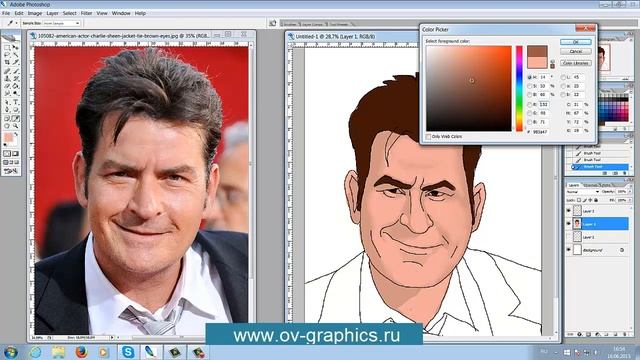Enable Only Web Colors checkbox
Screen dimensions: 640x360
coord(428,137)
